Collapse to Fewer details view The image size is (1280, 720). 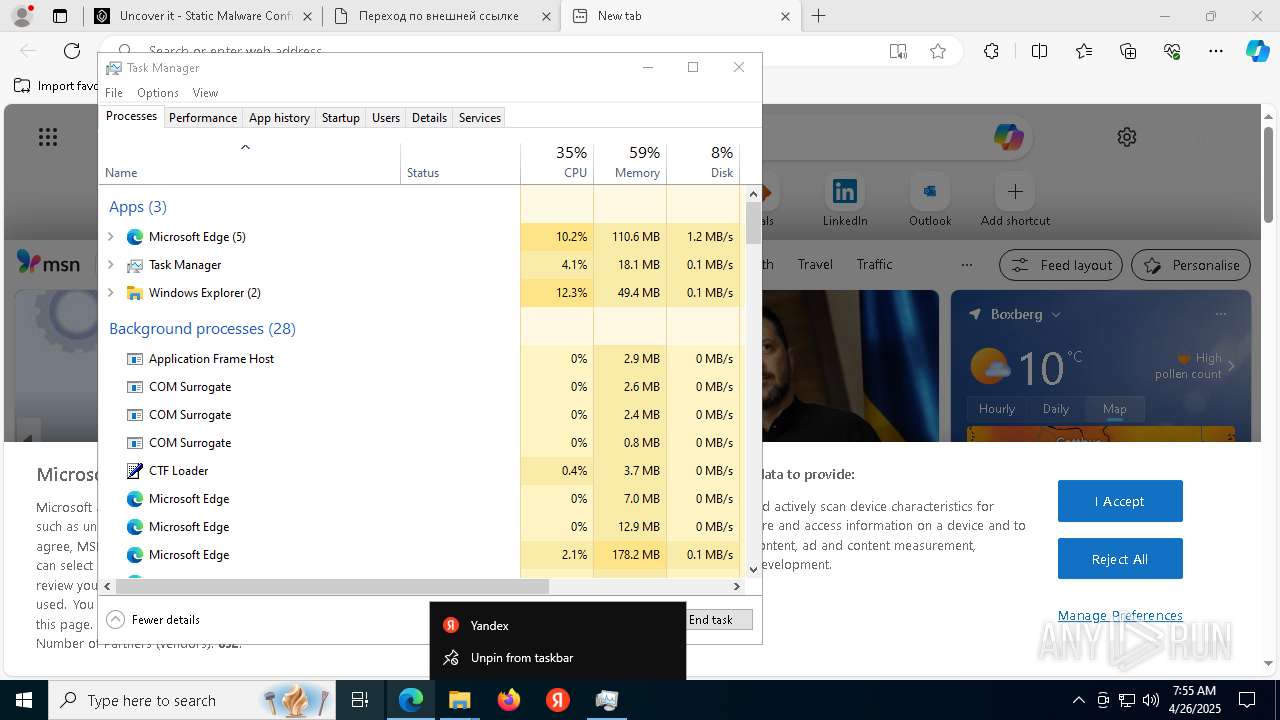click(x=153, y=619)
